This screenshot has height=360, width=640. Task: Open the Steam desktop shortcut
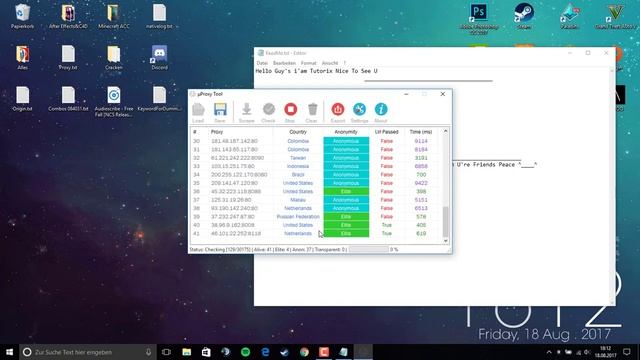click(x=524, y=16)
